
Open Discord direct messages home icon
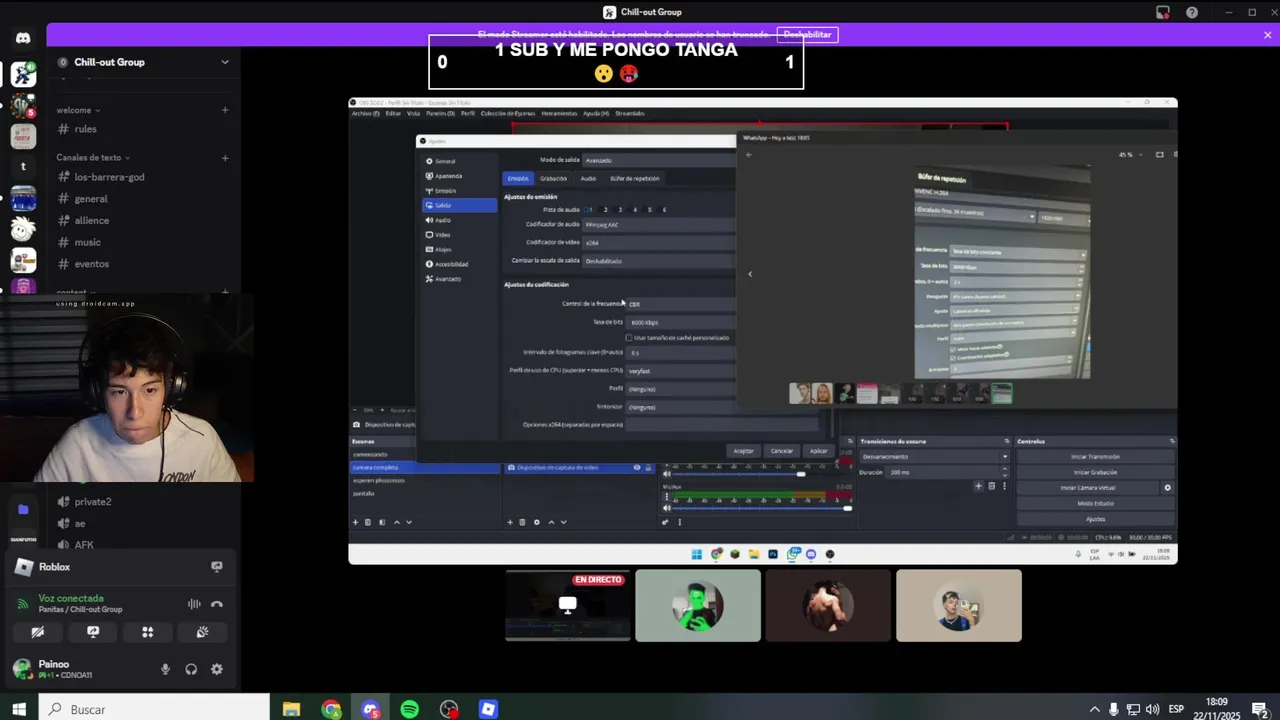(23, 38)
